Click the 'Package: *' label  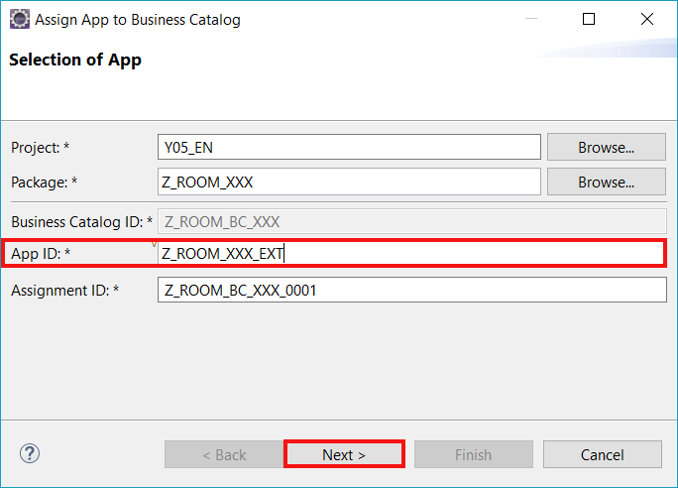point(44,182)
